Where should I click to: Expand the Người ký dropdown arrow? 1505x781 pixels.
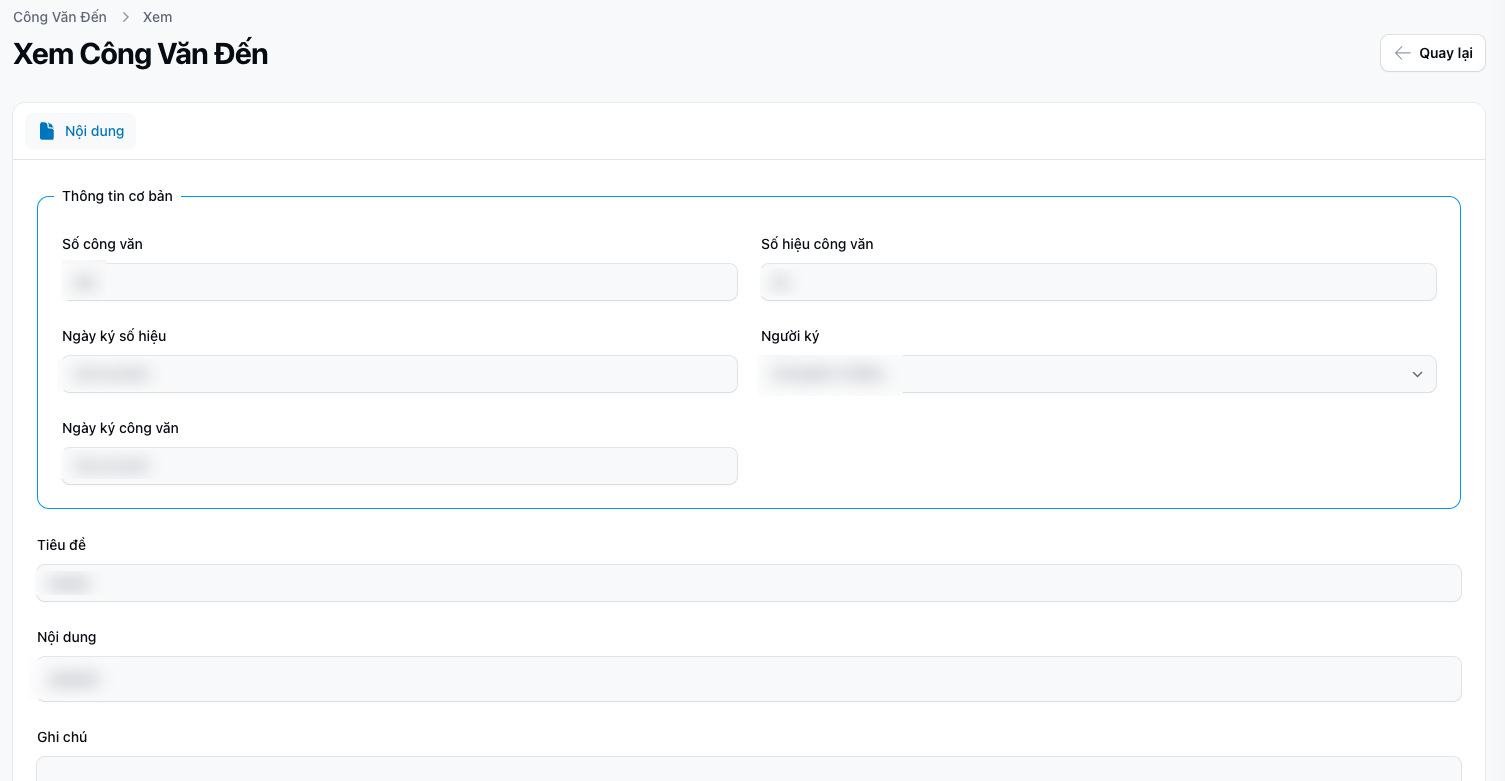1417,374
